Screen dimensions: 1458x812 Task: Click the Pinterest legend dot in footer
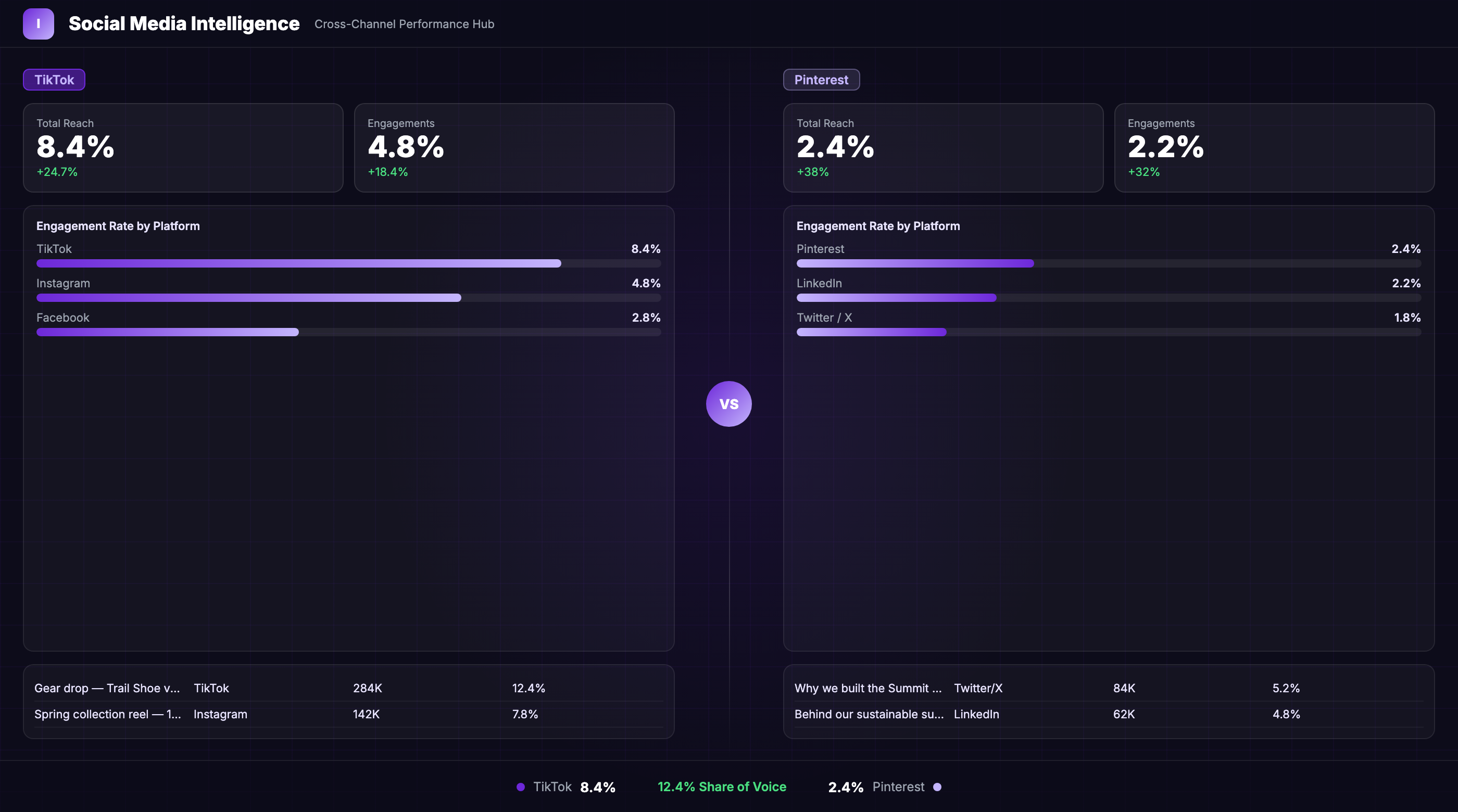coord(937,787)
